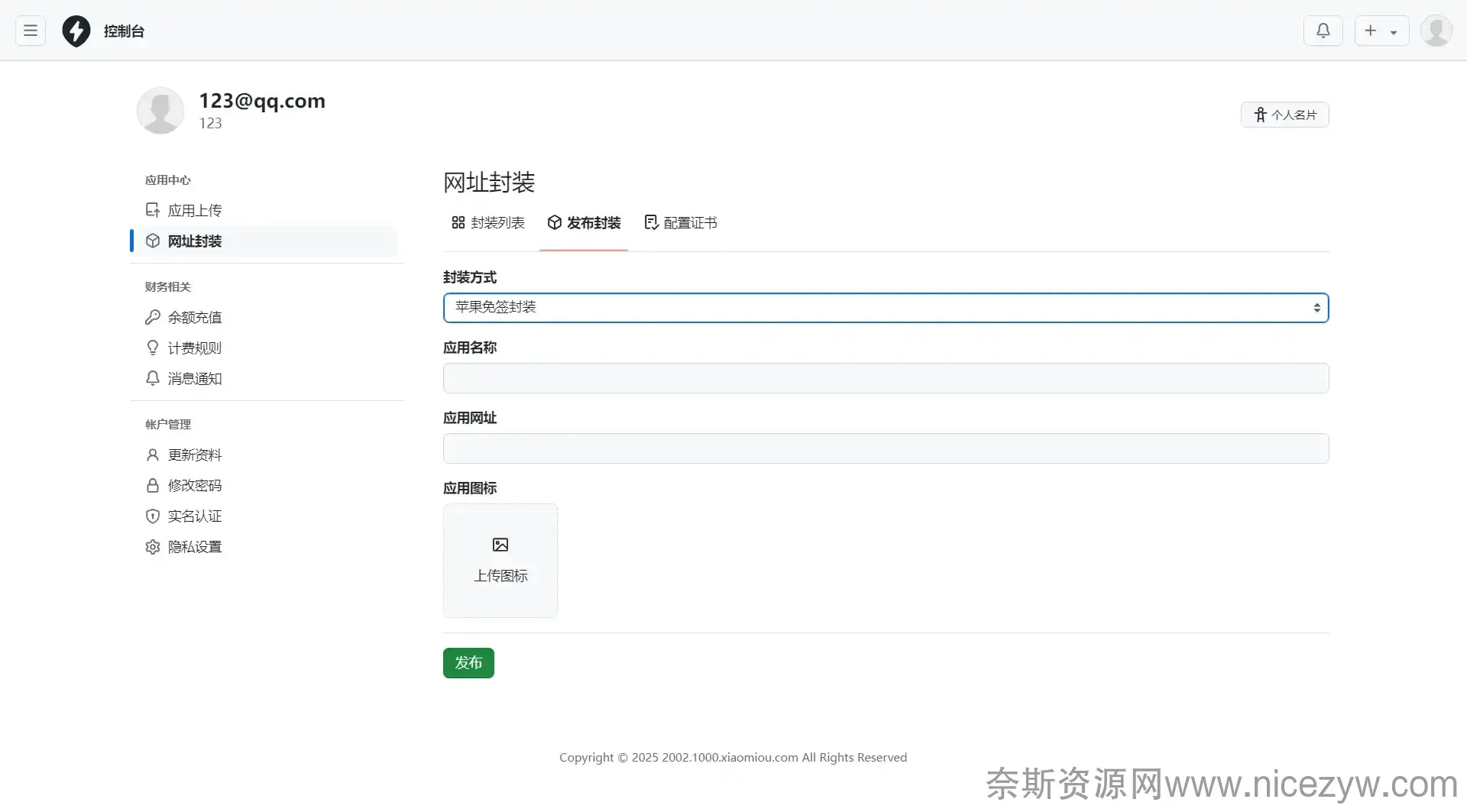Click the gear icon beside 隐私设置

pyautogui.click(x=153, y=547)
